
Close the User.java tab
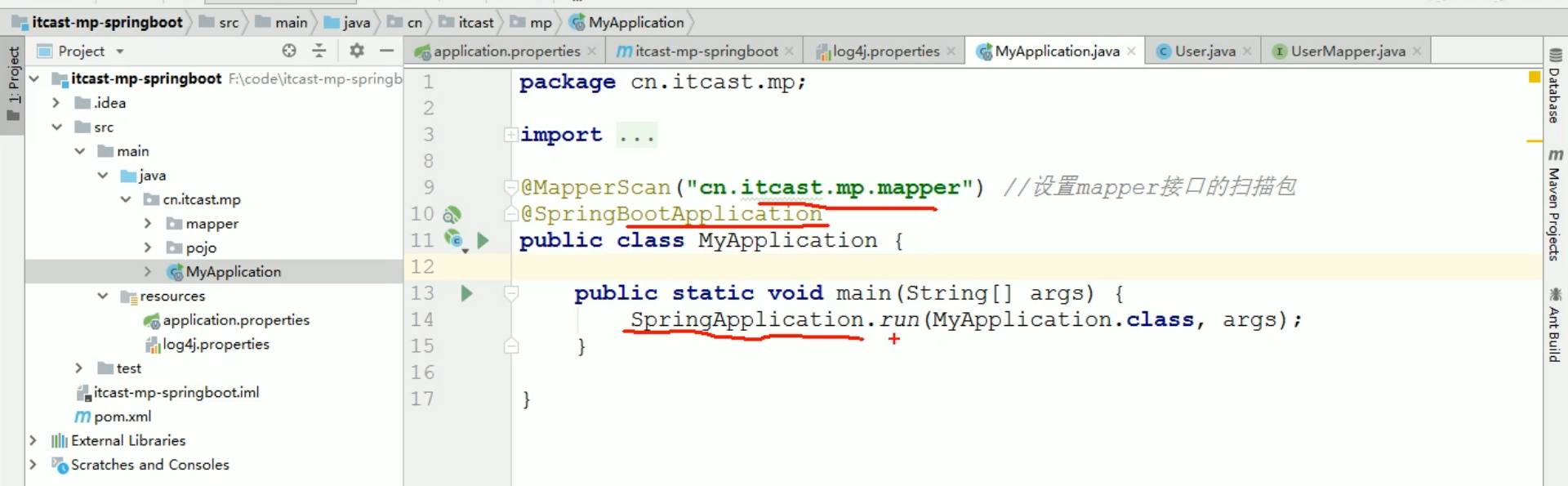pos(1247,51)
